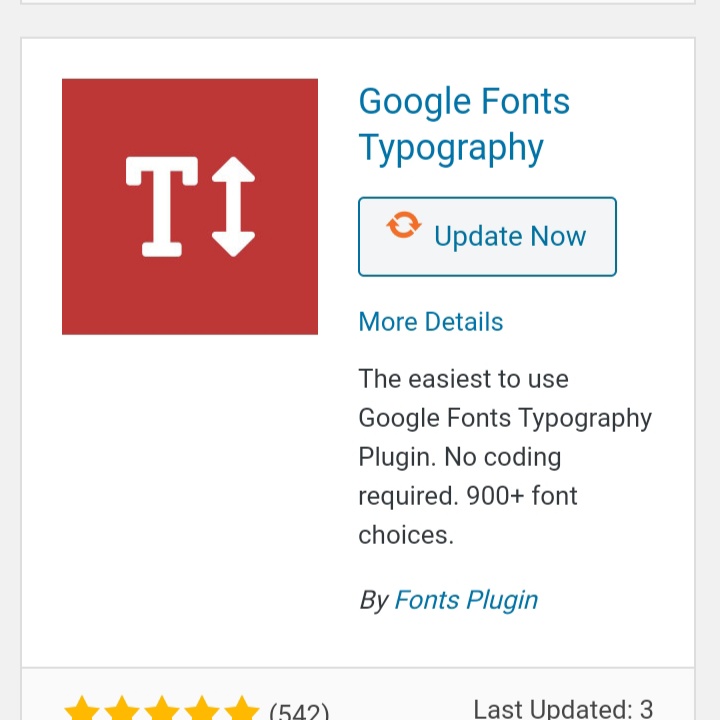Viewport: 720px width, 720px height.
Task: Click the fourth rating star
Action: pyautogui.click(x=202, y=711)
